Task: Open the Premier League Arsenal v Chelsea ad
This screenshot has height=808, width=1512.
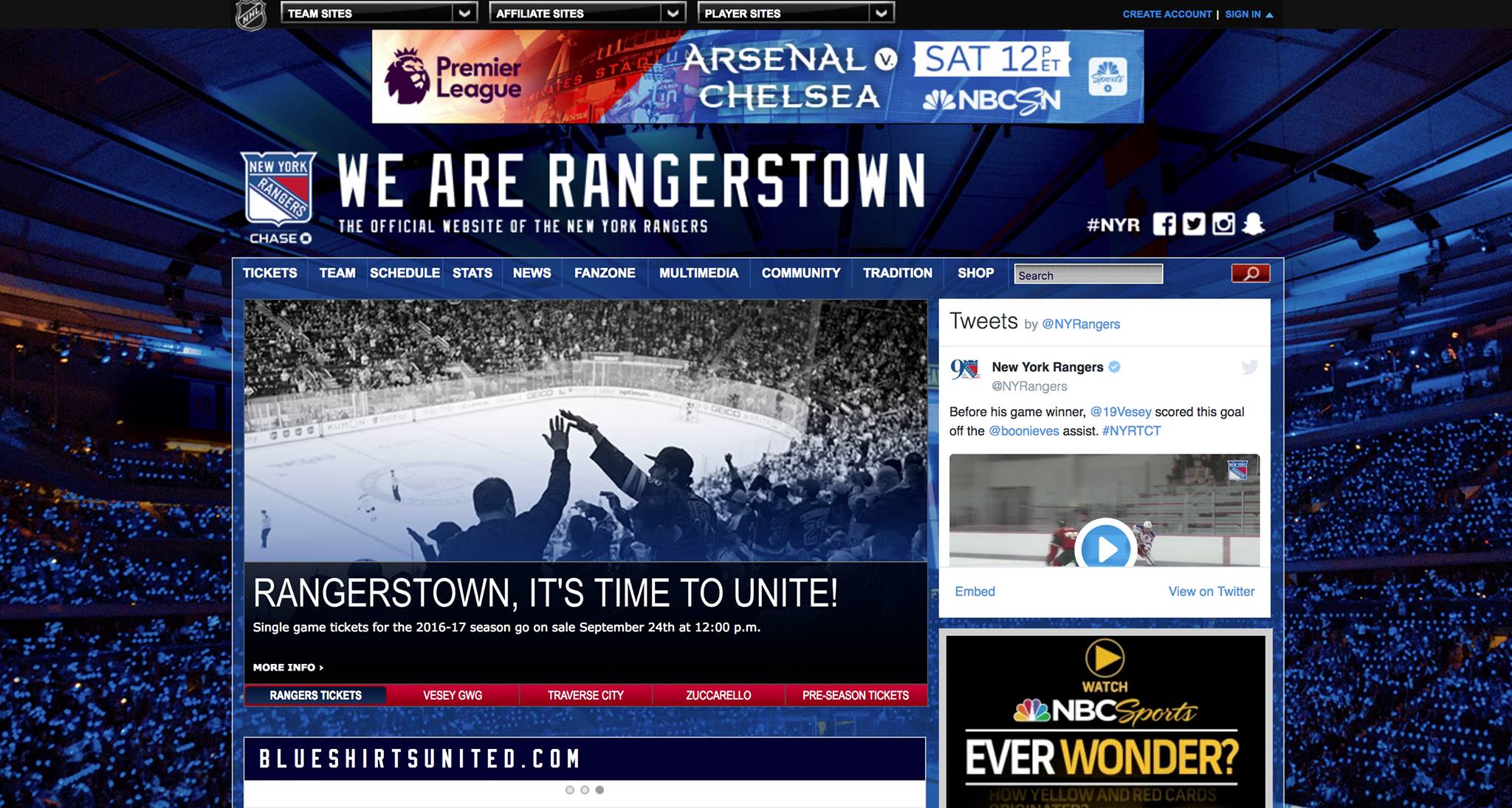Action: click(757, 76)
